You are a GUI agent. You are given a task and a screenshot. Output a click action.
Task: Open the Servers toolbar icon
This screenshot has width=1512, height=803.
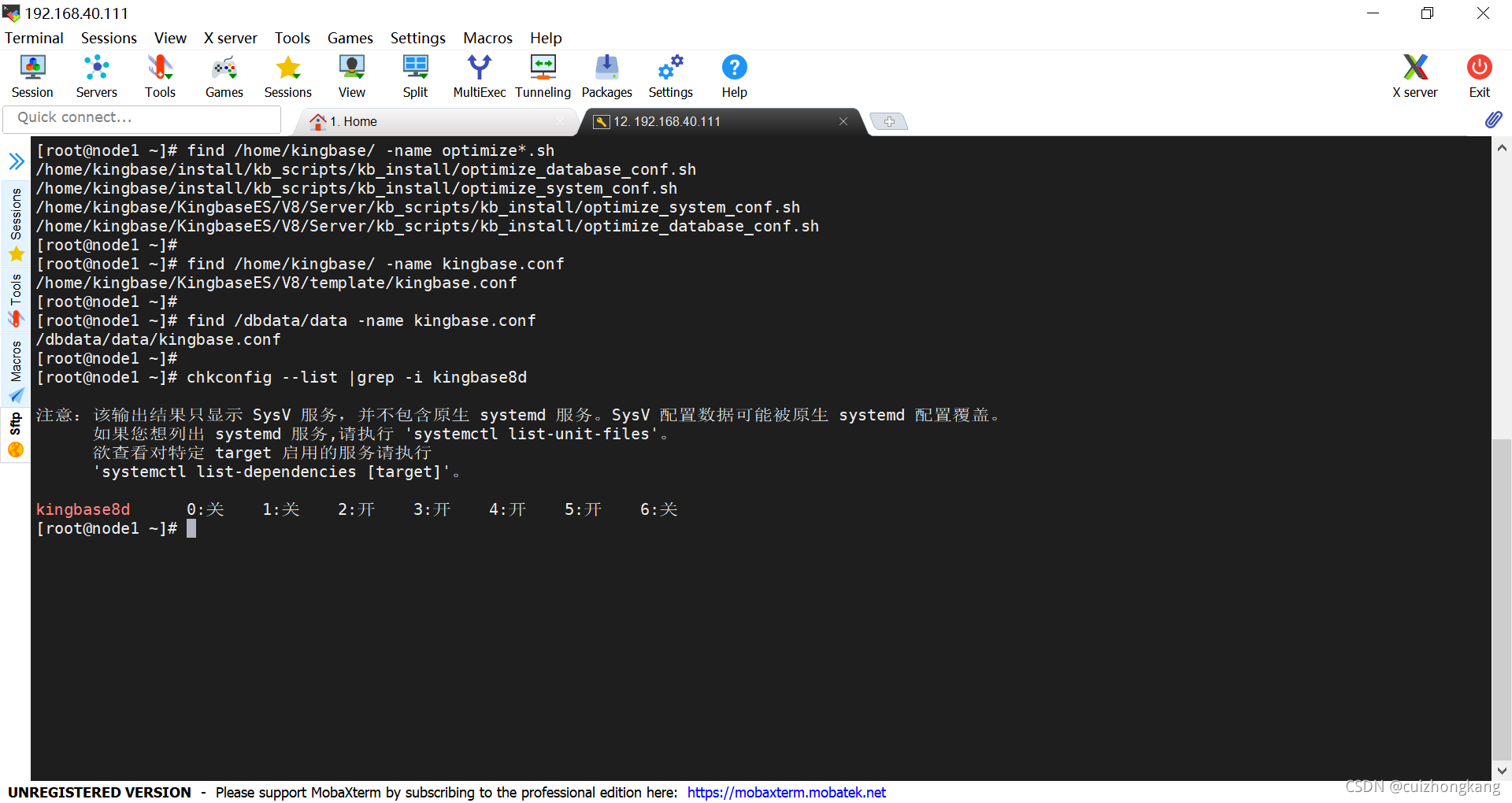click(96, 76)
